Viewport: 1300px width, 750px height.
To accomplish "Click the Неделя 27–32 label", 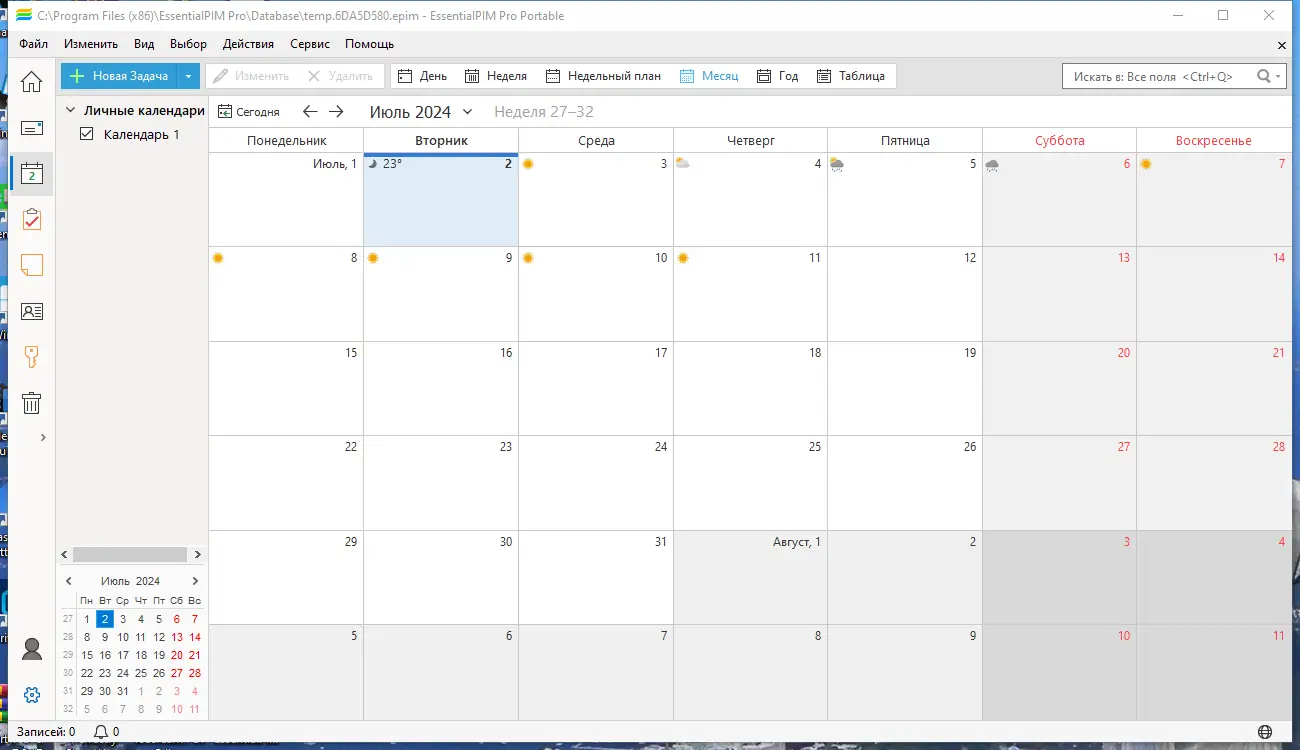I will point(544,112).
